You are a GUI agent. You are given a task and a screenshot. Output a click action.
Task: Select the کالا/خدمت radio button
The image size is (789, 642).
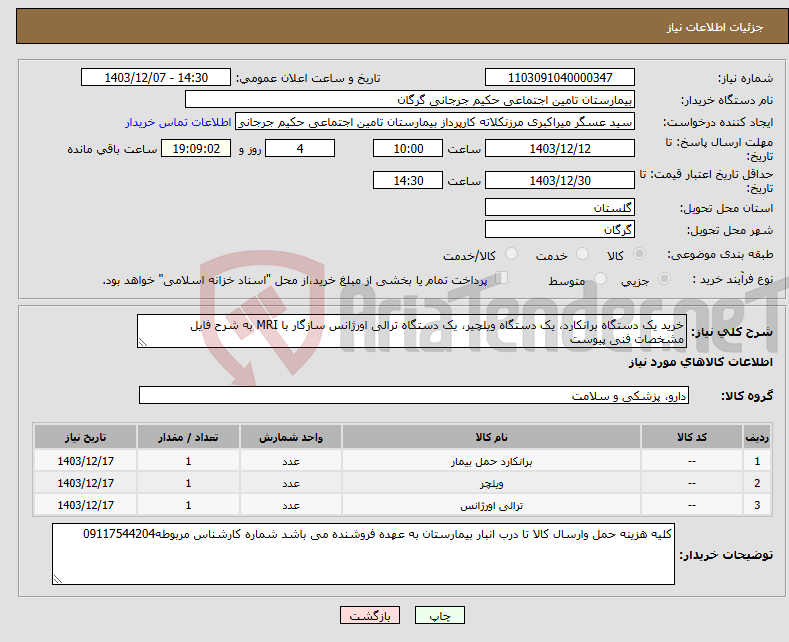(x=511, y=254)
